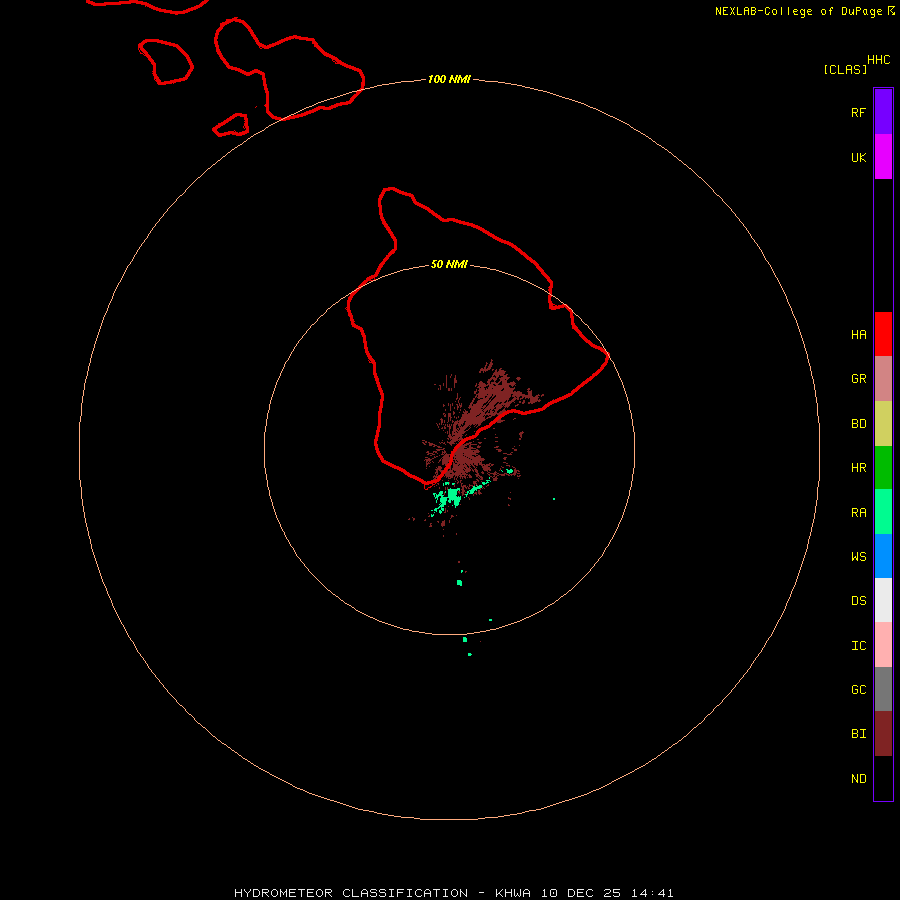
Task: Select the GC gray legend swatch
Action: pyautogui.click(x=883, y=689)
